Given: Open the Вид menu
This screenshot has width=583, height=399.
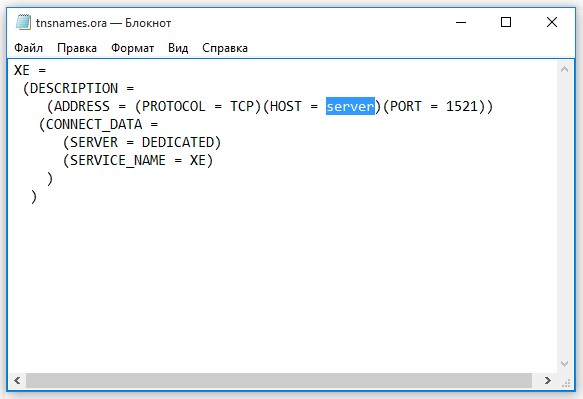Looking at the screenshot, I should [178, 48].
